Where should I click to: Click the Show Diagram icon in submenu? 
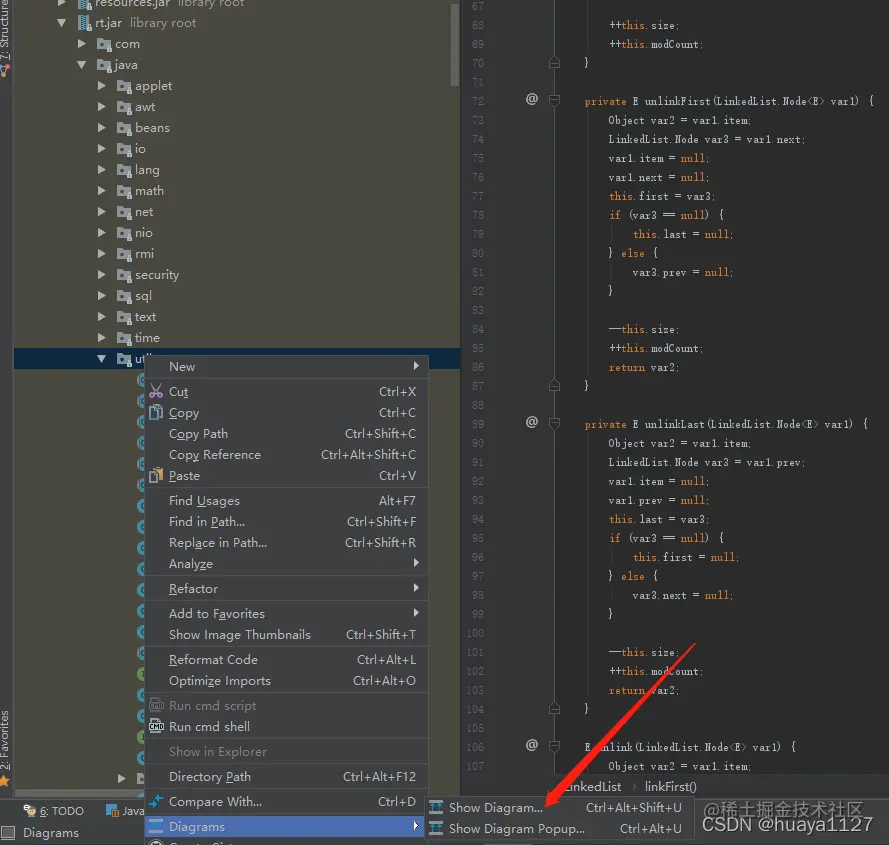tap(436, 807)
